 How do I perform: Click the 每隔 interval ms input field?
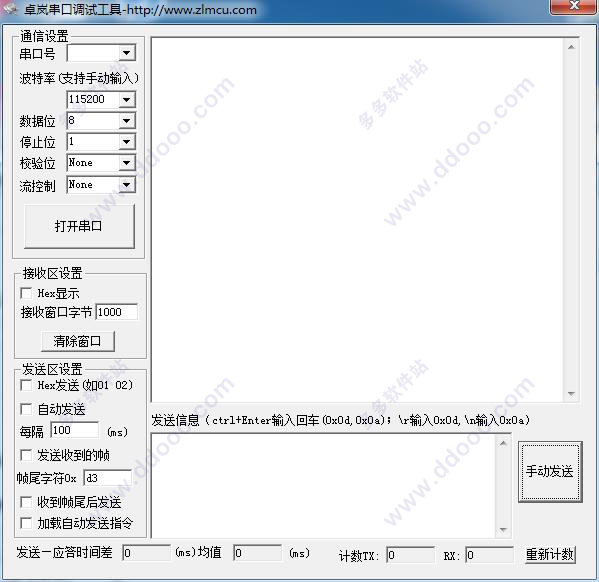(74, 430)
